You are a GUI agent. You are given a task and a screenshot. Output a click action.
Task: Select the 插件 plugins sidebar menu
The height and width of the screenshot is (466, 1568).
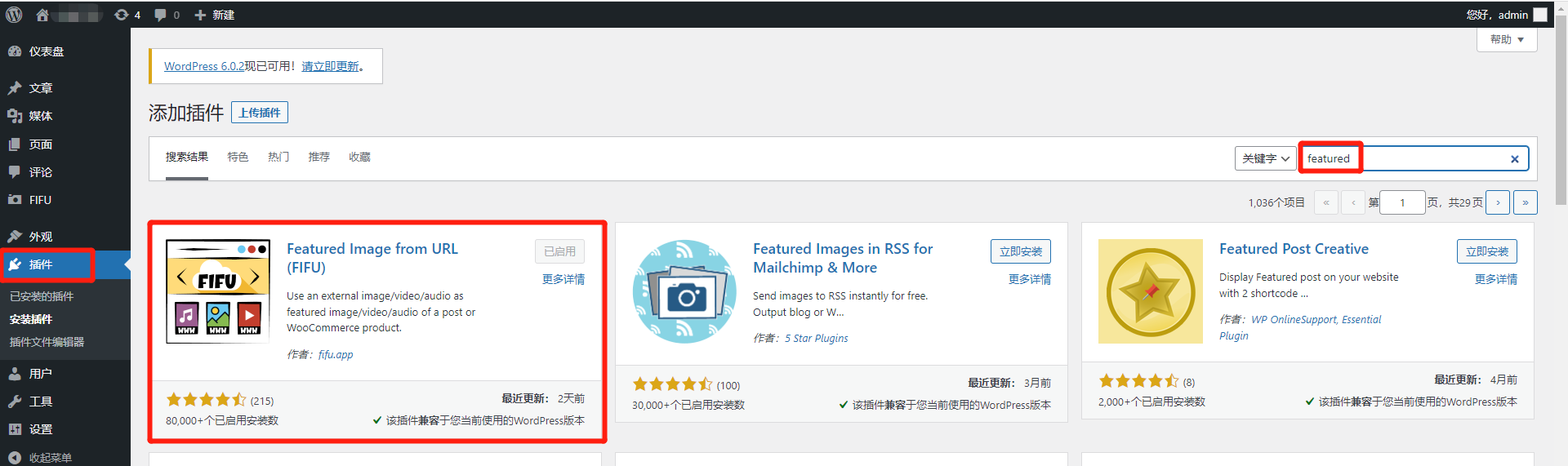tap(65, 264)
